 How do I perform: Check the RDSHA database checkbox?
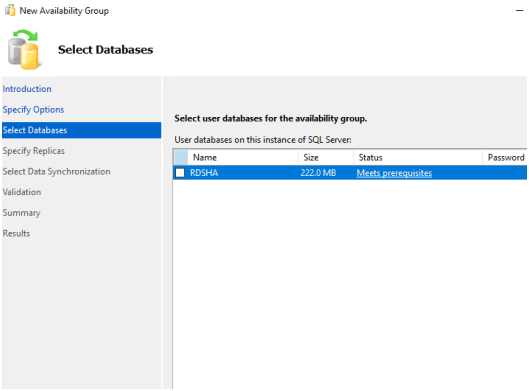180,173
